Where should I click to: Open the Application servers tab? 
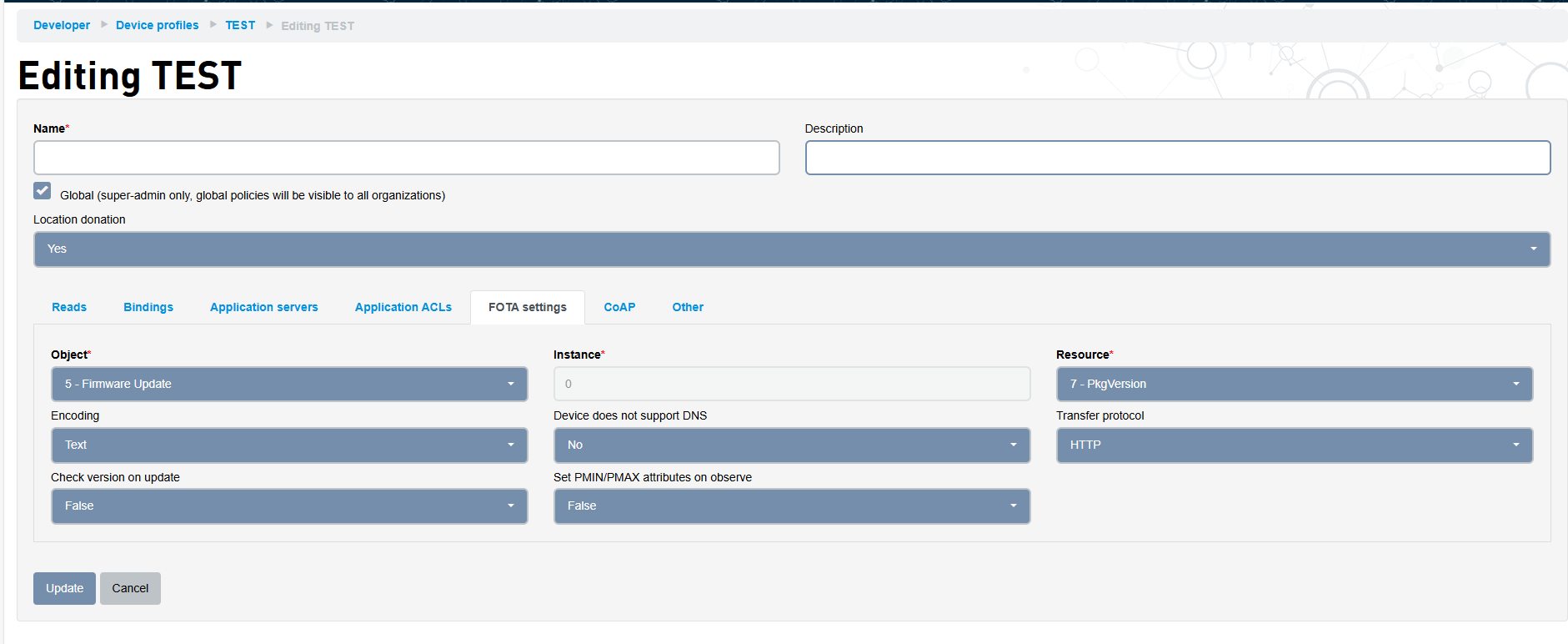pos(263,308)
